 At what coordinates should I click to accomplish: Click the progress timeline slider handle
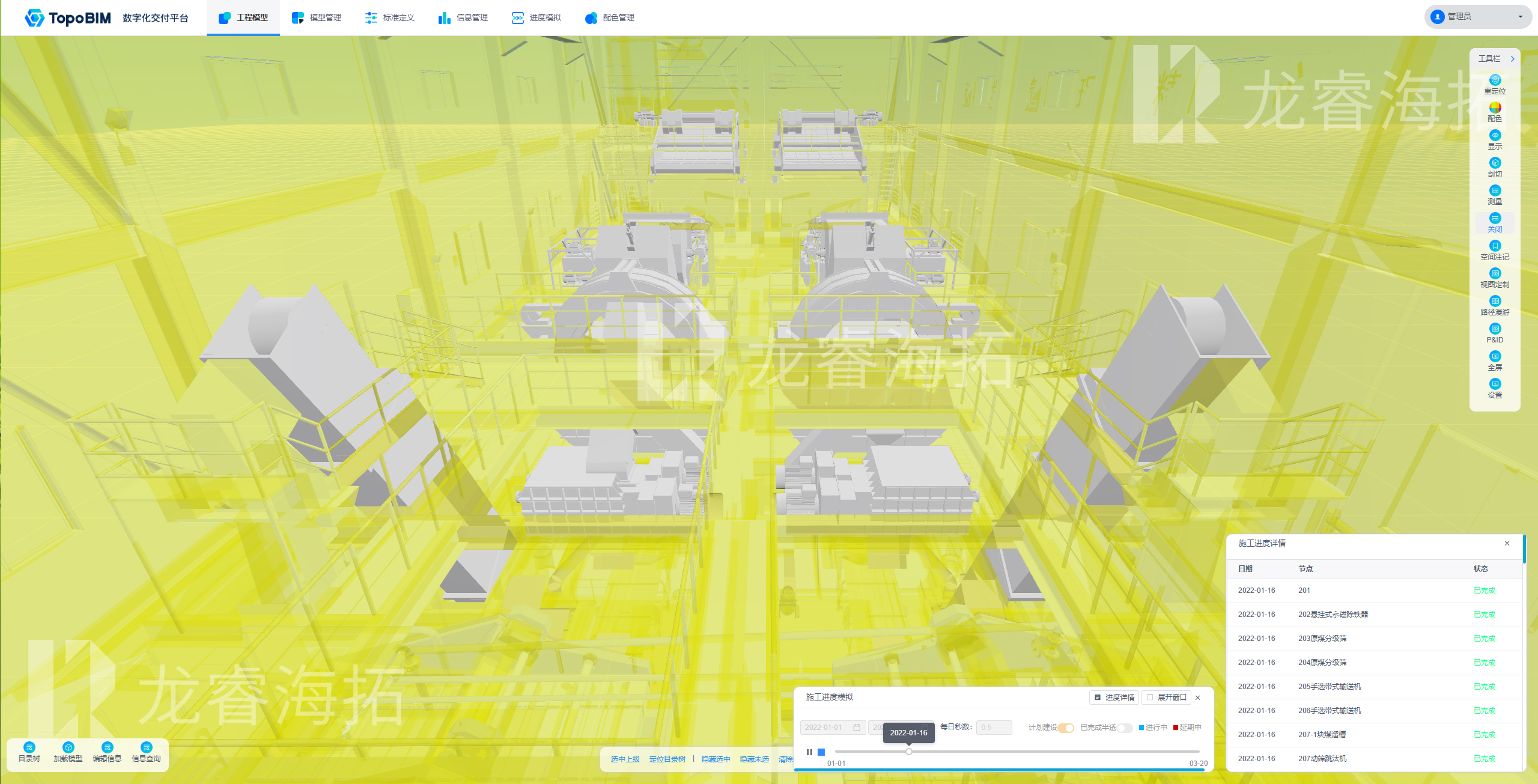click(909, 752)
